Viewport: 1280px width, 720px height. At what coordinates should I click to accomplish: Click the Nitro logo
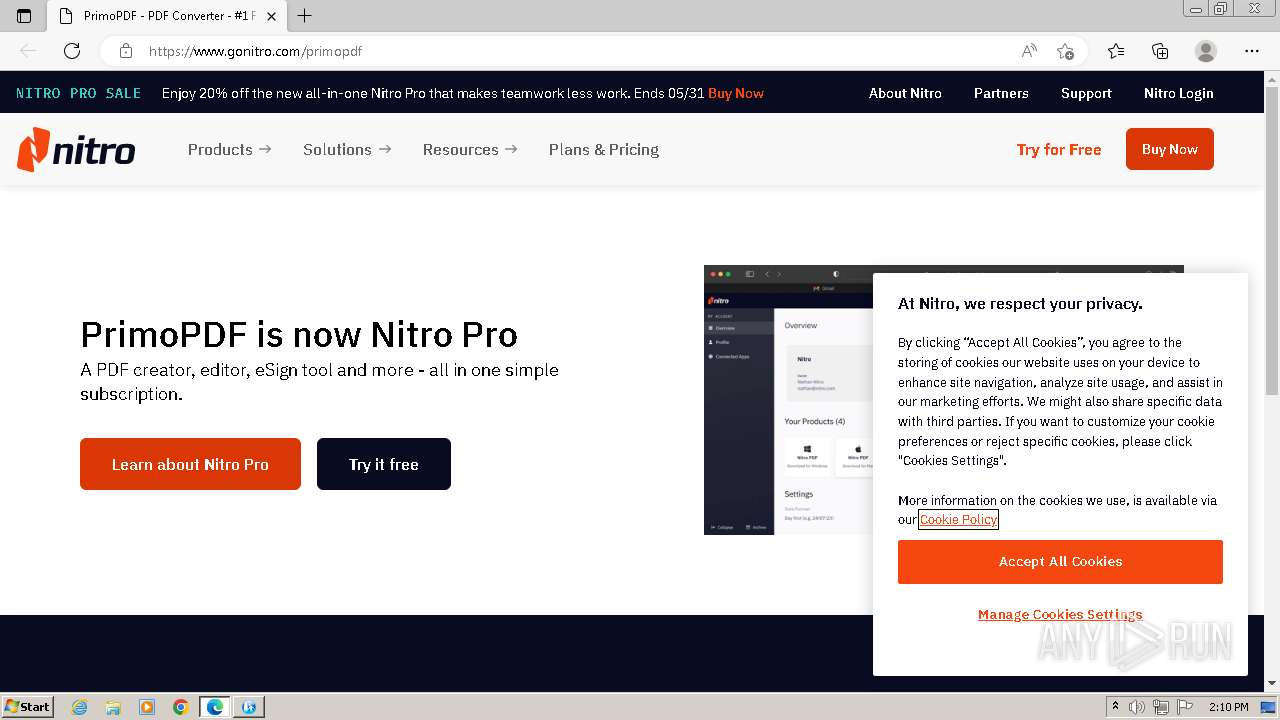click(76, 149)
